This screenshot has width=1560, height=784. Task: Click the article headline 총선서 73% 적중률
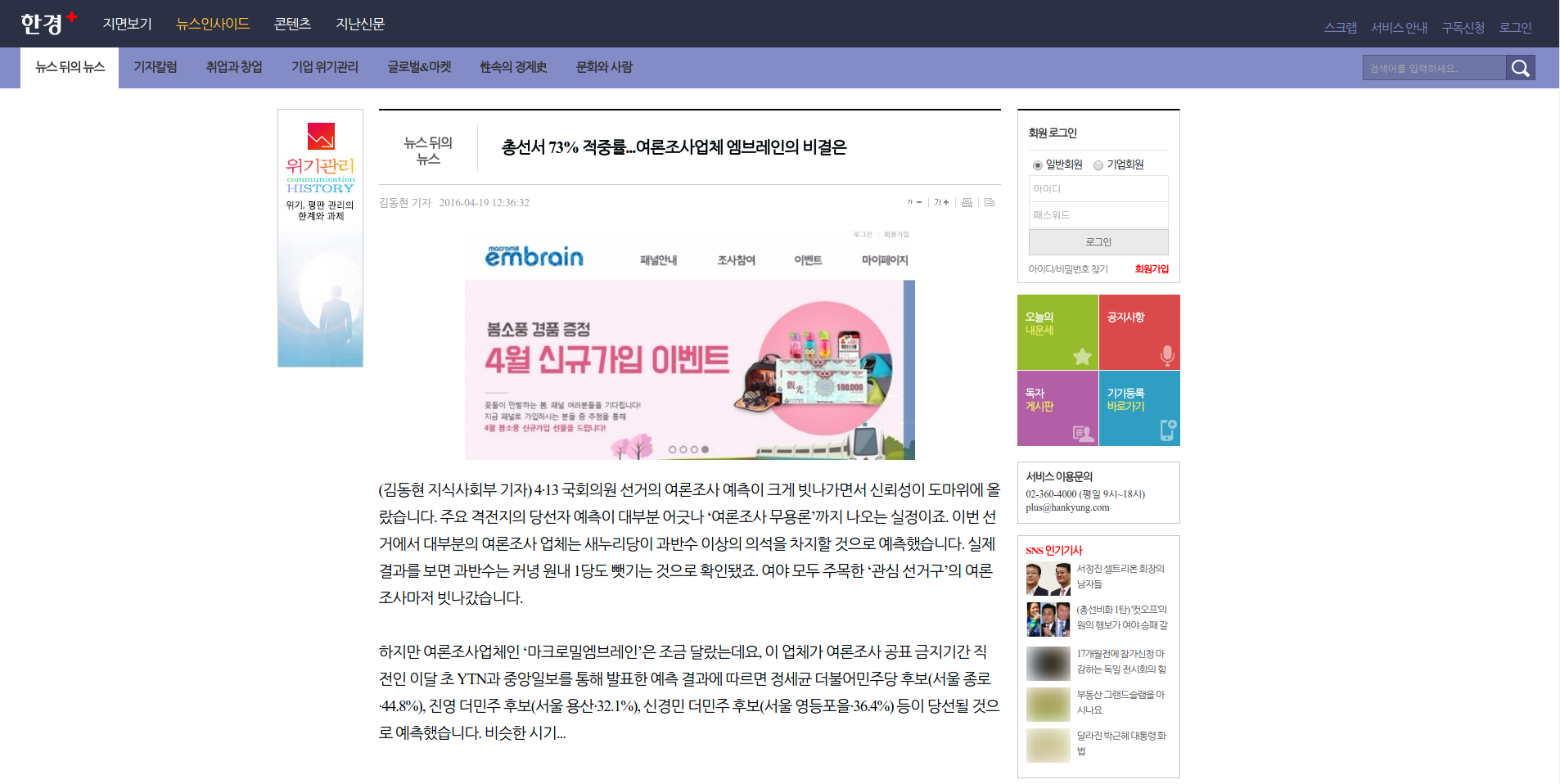[674, 147]
